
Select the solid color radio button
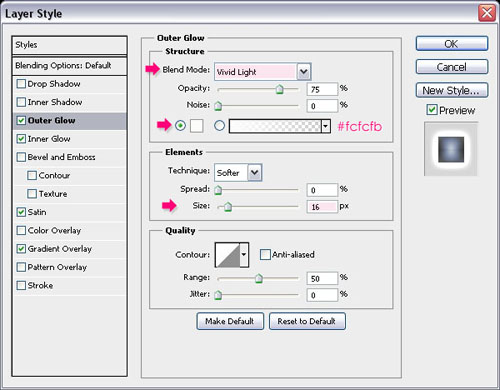[180, 126]
